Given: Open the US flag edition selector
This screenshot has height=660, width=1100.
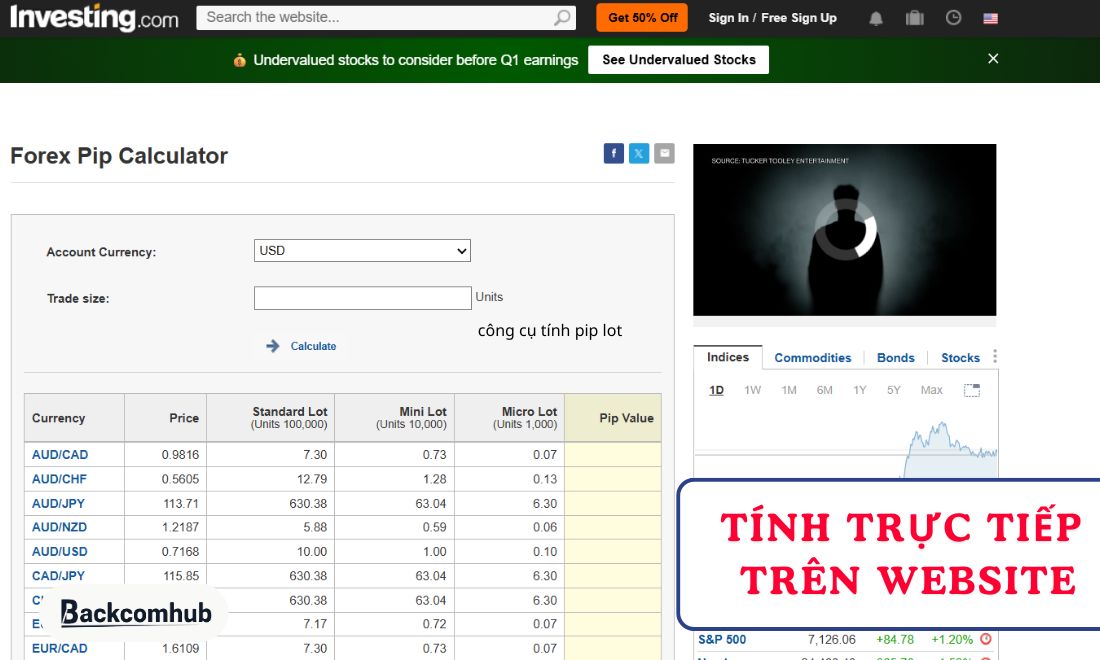Looking at the screenshot, I should pos(991,18).
